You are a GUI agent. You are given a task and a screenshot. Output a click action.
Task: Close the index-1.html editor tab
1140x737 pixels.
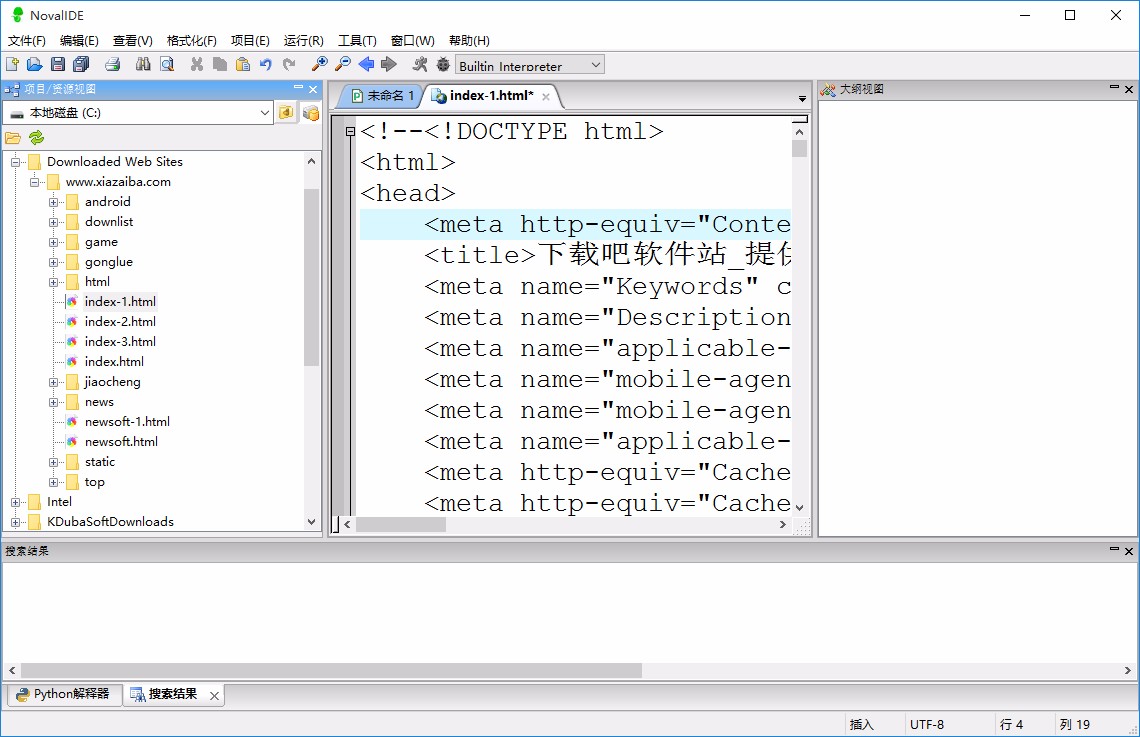click(545, 97)
